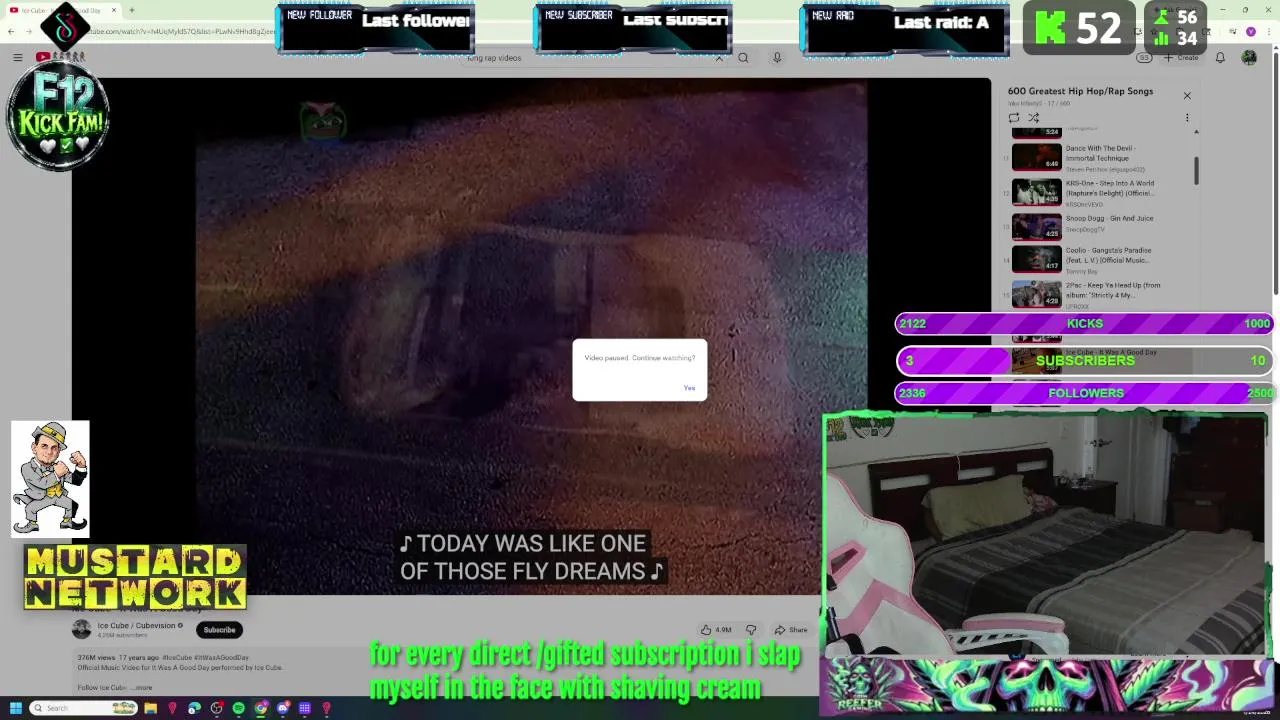
Task: Play Coolio Gangsta's Paradise playlist item
Action: (1098, 260)
